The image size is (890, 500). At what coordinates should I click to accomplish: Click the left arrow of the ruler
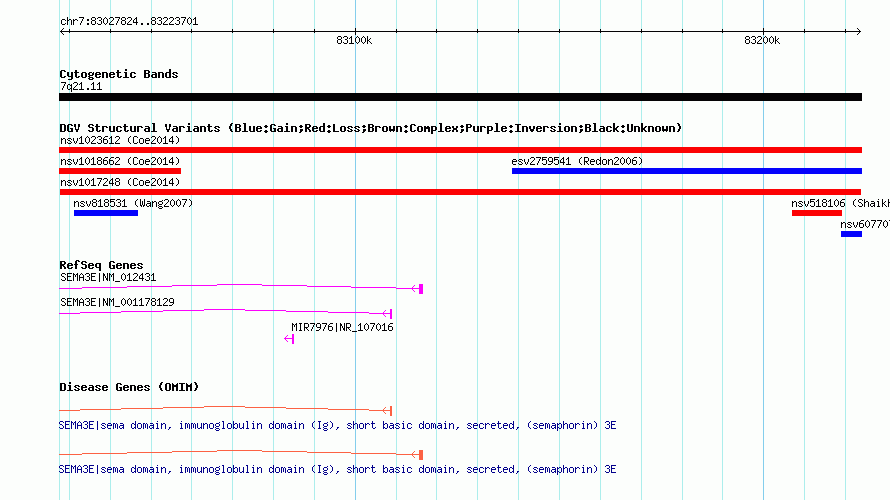63,32
